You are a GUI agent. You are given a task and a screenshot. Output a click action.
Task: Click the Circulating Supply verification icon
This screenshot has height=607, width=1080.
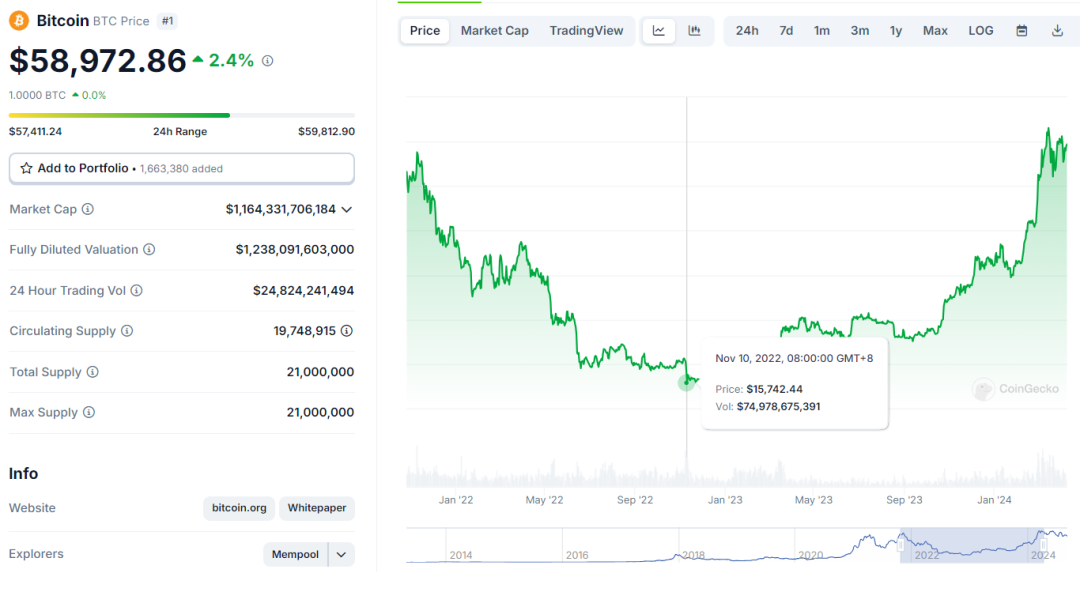pyautogui.click(x=346, y=331)
